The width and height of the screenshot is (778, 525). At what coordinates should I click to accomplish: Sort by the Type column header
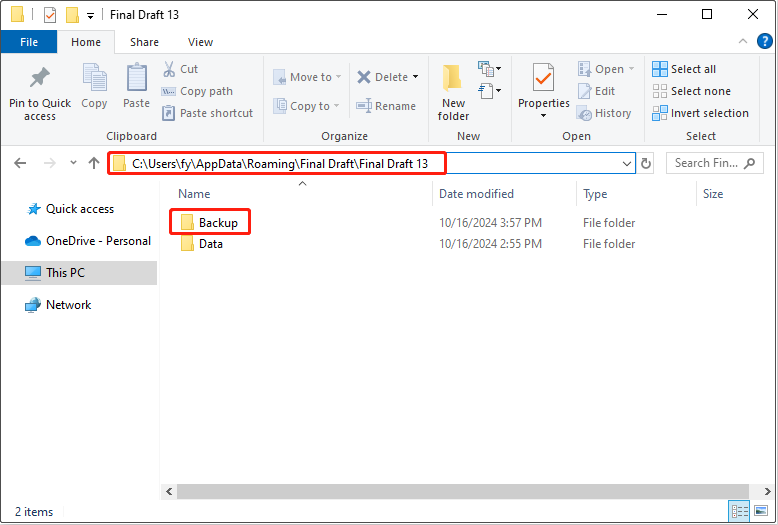click(595, 194)
